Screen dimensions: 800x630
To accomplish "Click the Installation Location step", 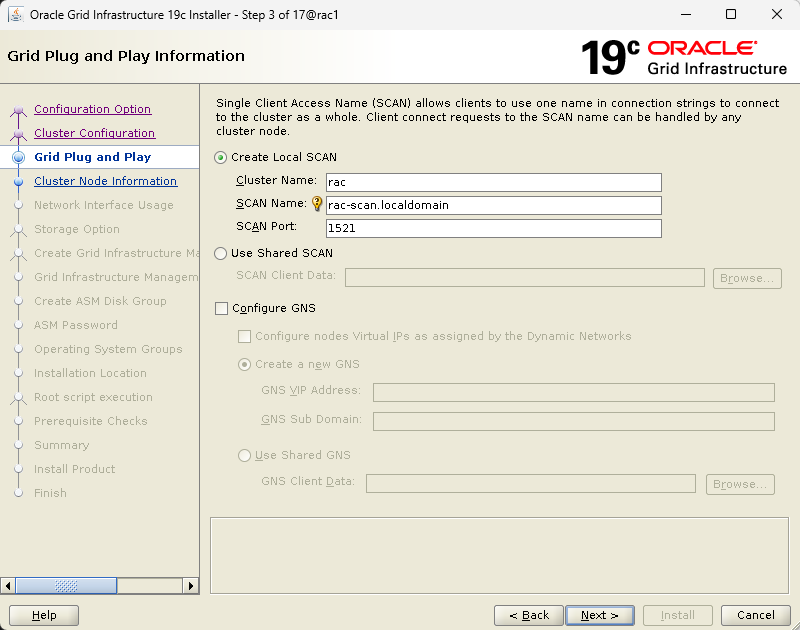I will (90, 373).
